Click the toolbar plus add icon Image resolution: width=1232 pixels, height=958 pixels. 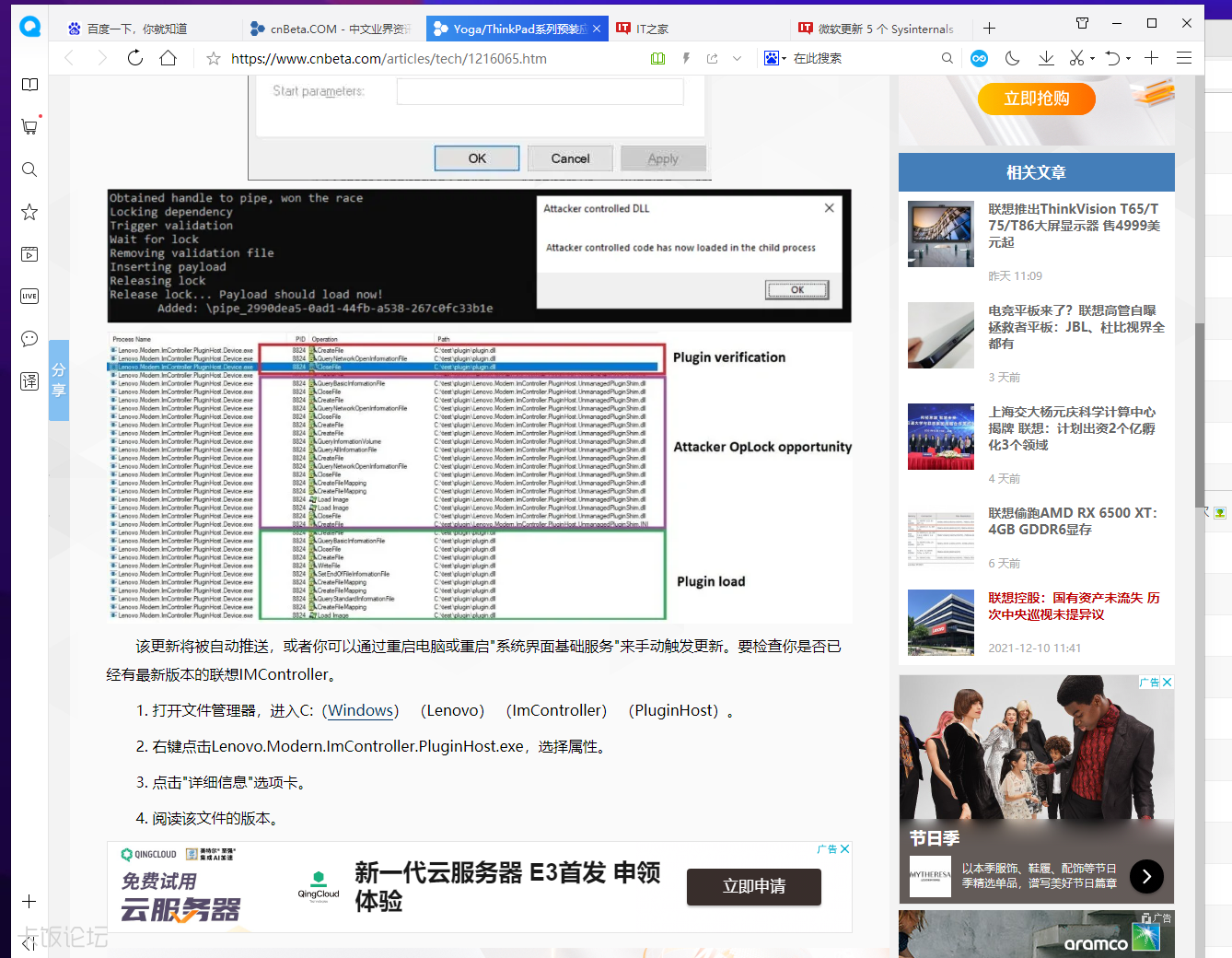(1151, 58)
